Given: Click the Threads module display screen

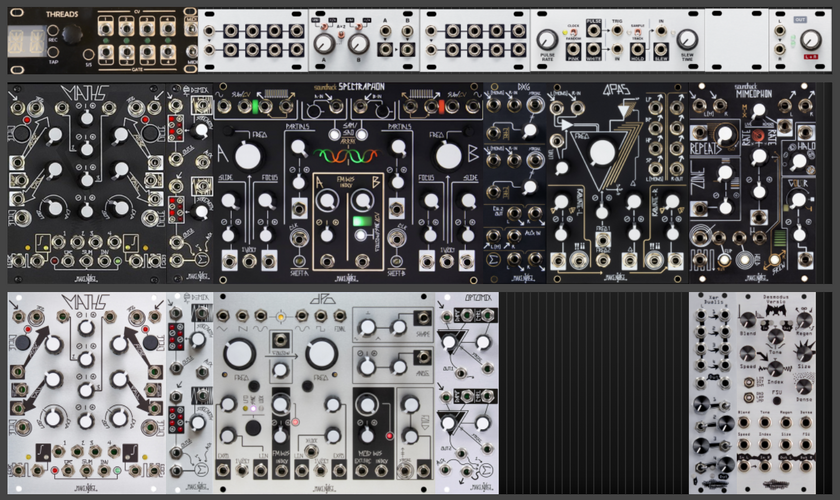Looking at the screenshot, I should pyautogui.click(x=26, y=41).
